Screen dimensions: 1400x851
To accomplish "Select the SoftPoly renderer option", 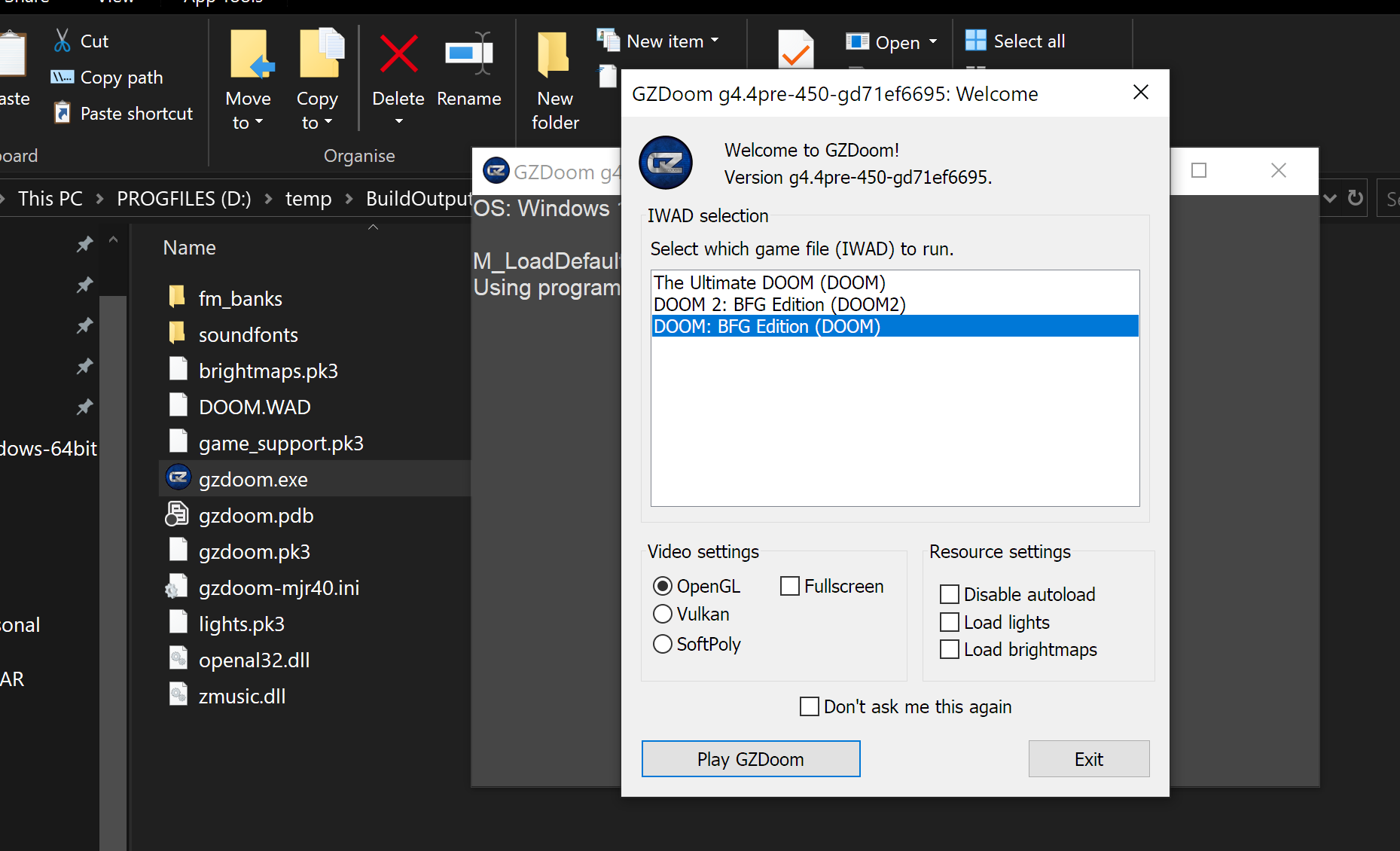I will [x=663, y=644].
